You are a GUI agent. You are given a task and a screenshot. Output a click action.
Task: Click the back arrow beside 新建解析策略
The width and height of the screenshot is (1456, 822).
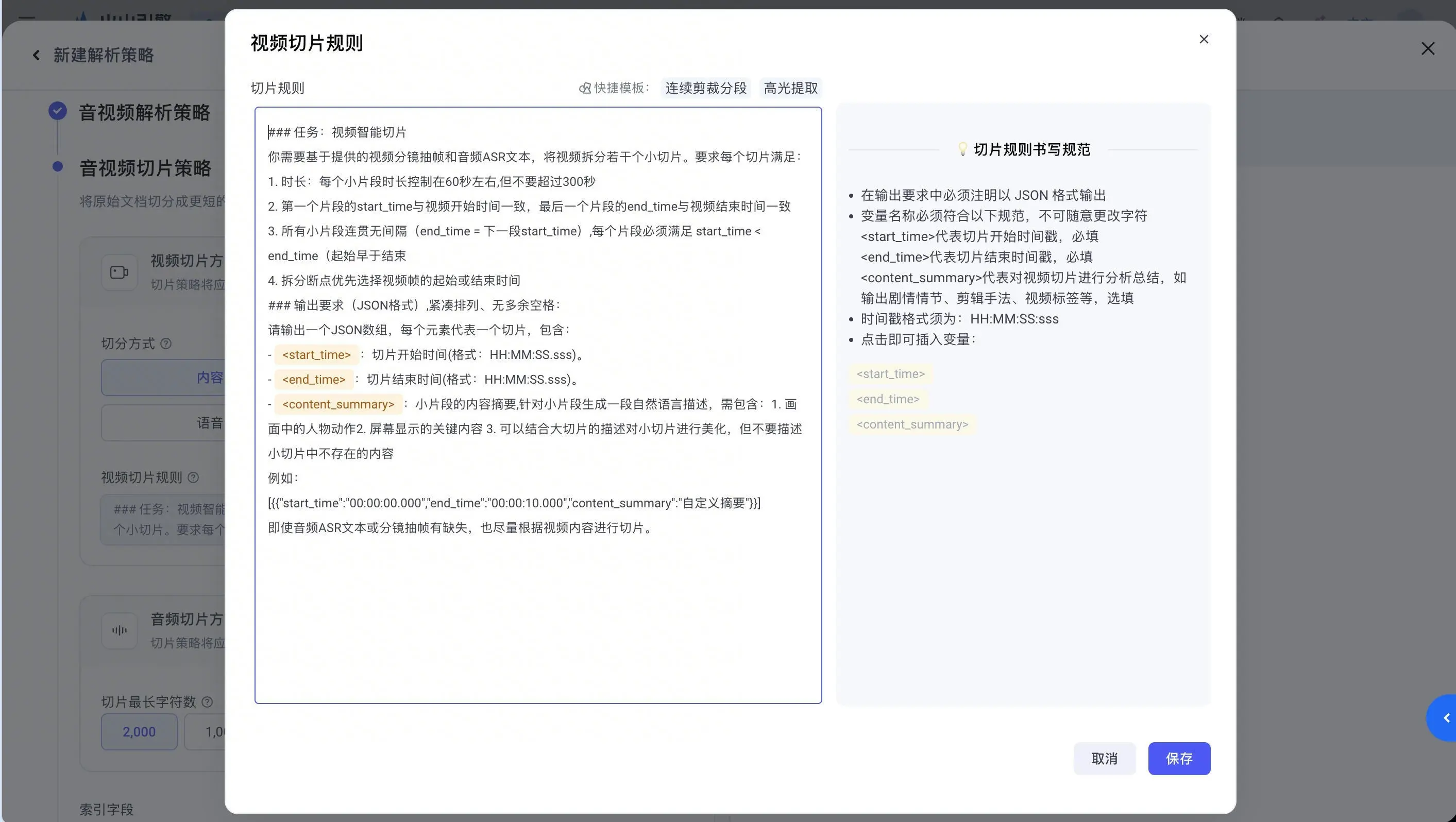point(36,55)
